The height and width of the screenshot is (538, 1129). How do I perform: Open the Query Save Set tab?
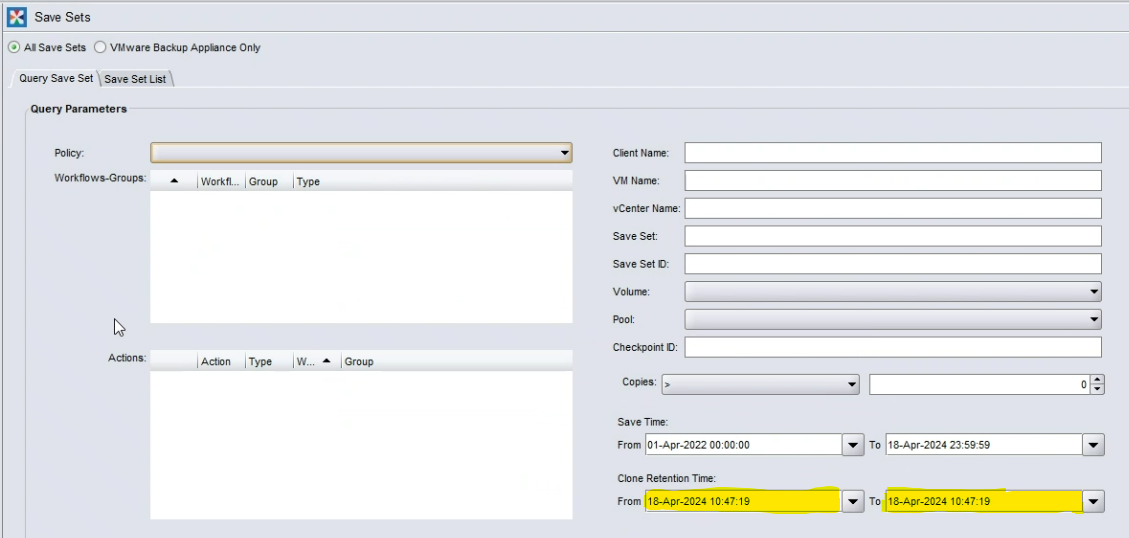pyautogui.click(x=56, y=78)
